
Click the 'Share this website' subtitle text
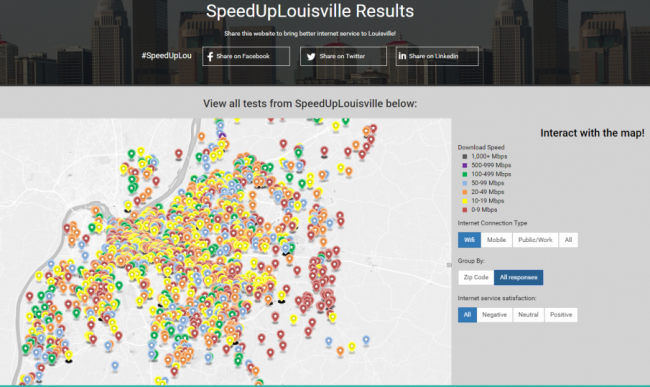point(310,34)
